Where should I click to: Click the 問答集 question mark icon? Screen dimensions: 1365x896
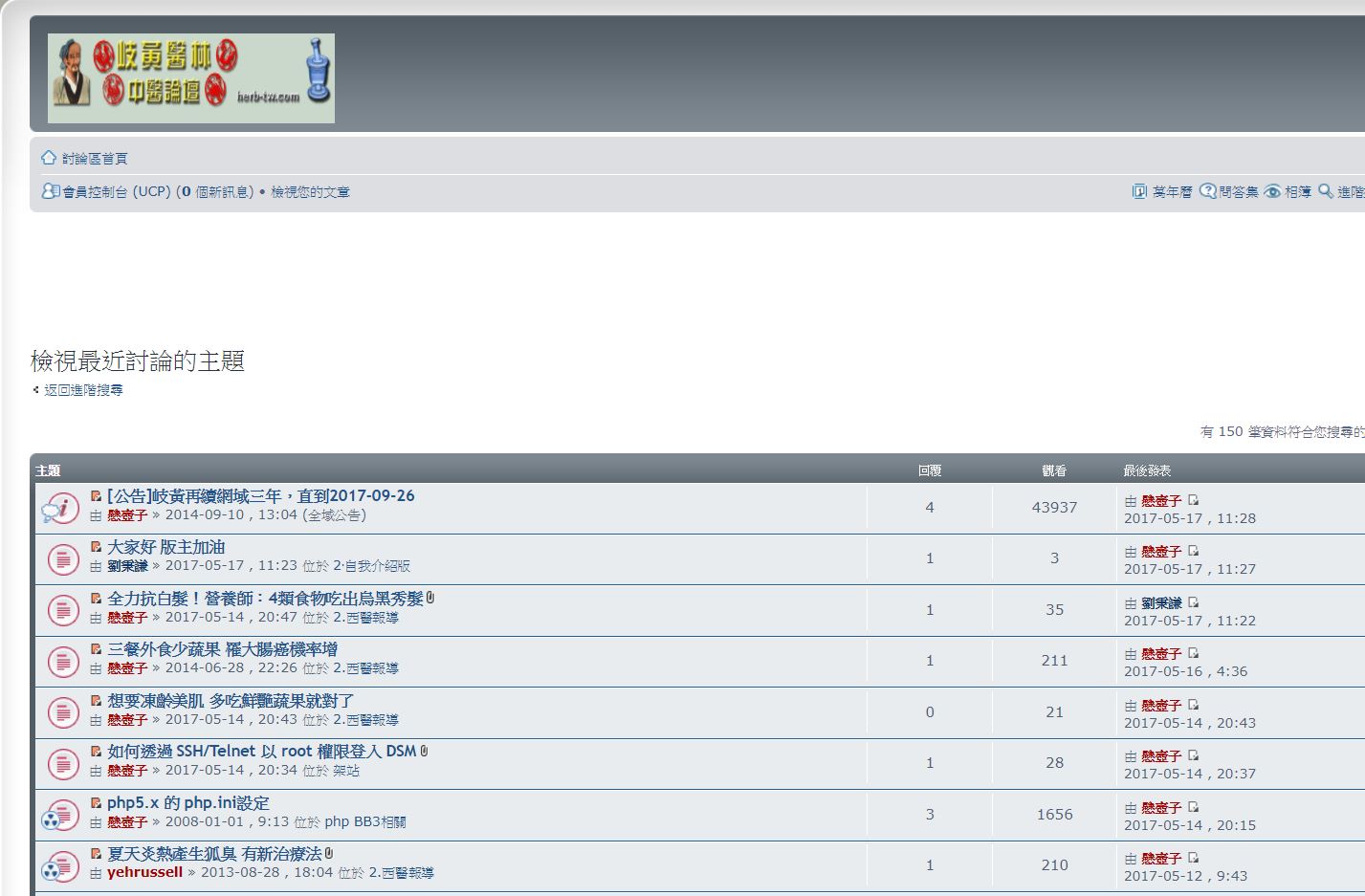click(1208, 191)
